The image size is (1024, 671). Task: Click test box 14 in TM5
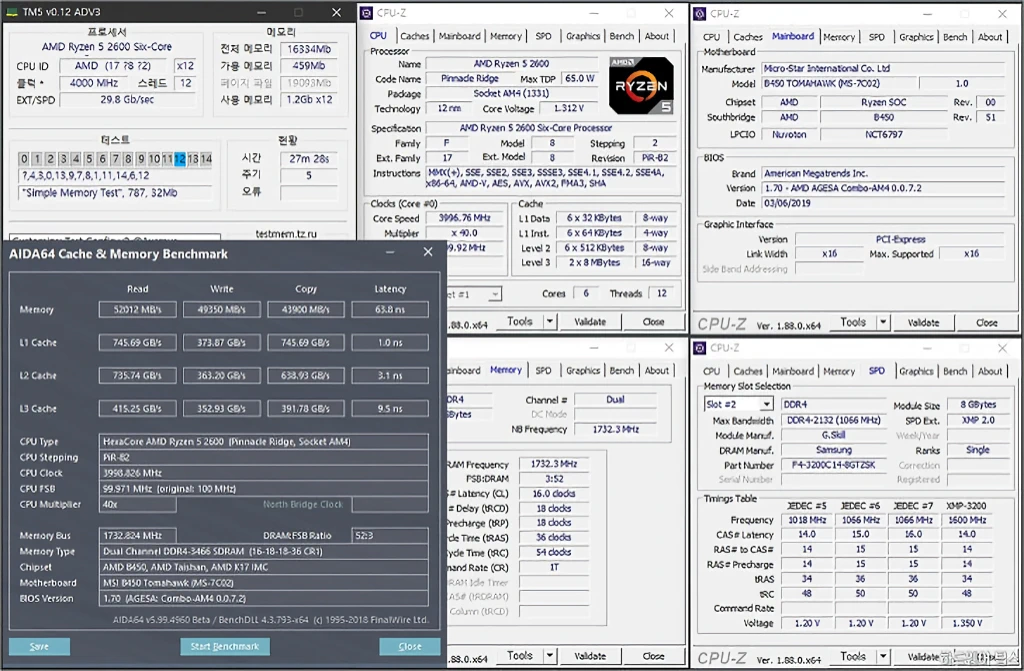pyautogui.click(x=206, y=159)
